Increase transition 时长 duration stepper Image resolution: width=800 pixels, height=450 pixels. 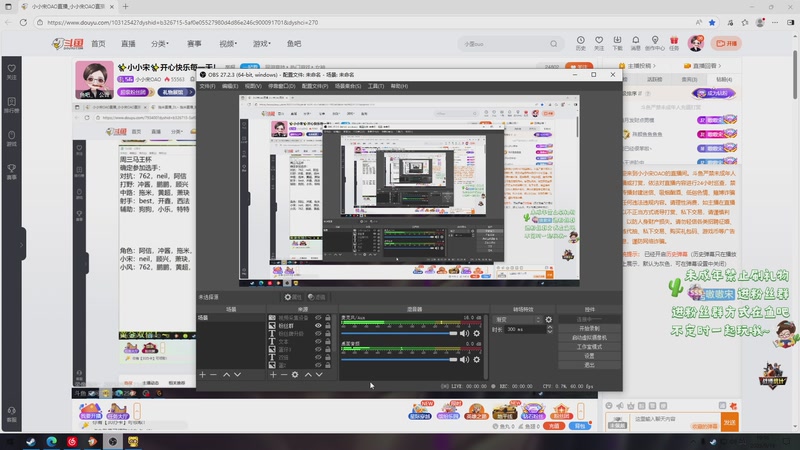(549, 328)
